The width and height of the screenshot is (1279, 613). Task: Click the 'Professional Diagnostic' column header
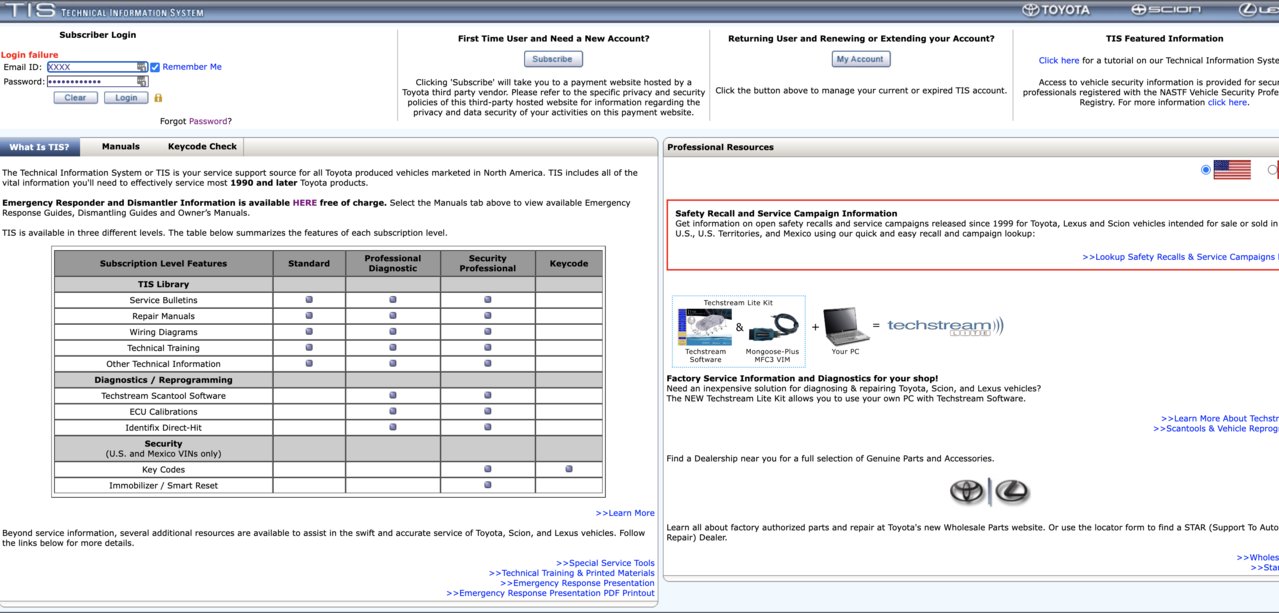tap(393, 263)
